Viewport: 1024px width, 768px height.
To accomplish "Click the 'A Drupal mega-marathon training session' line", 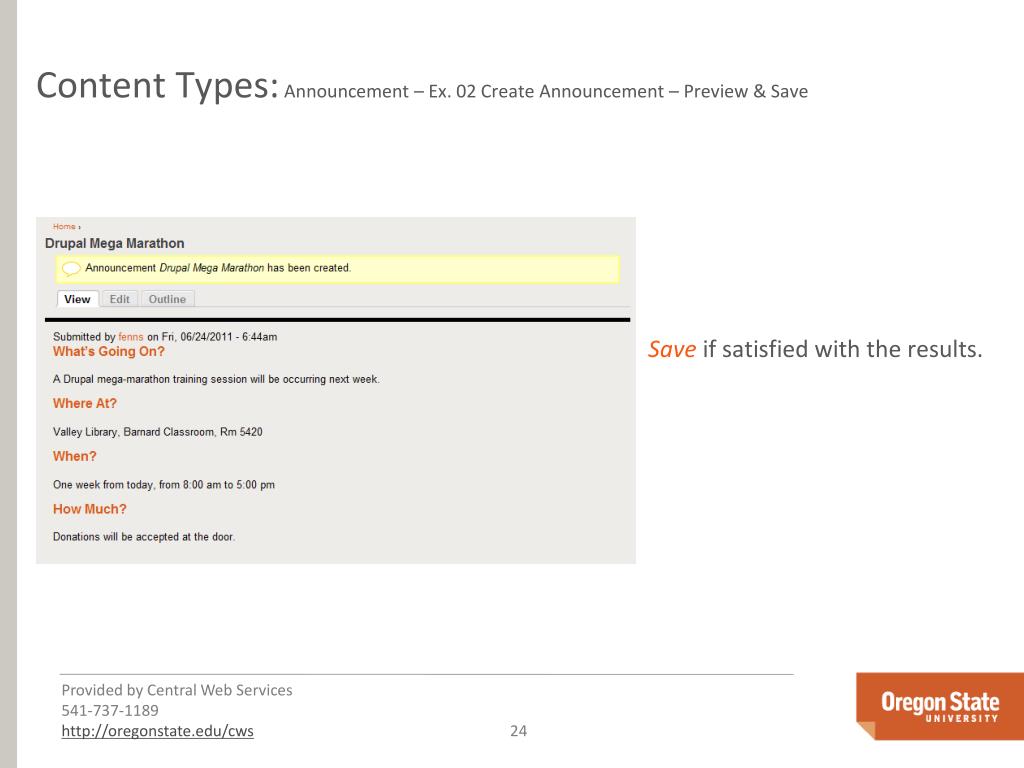I will pyautogui.click(x=216, y=379).
